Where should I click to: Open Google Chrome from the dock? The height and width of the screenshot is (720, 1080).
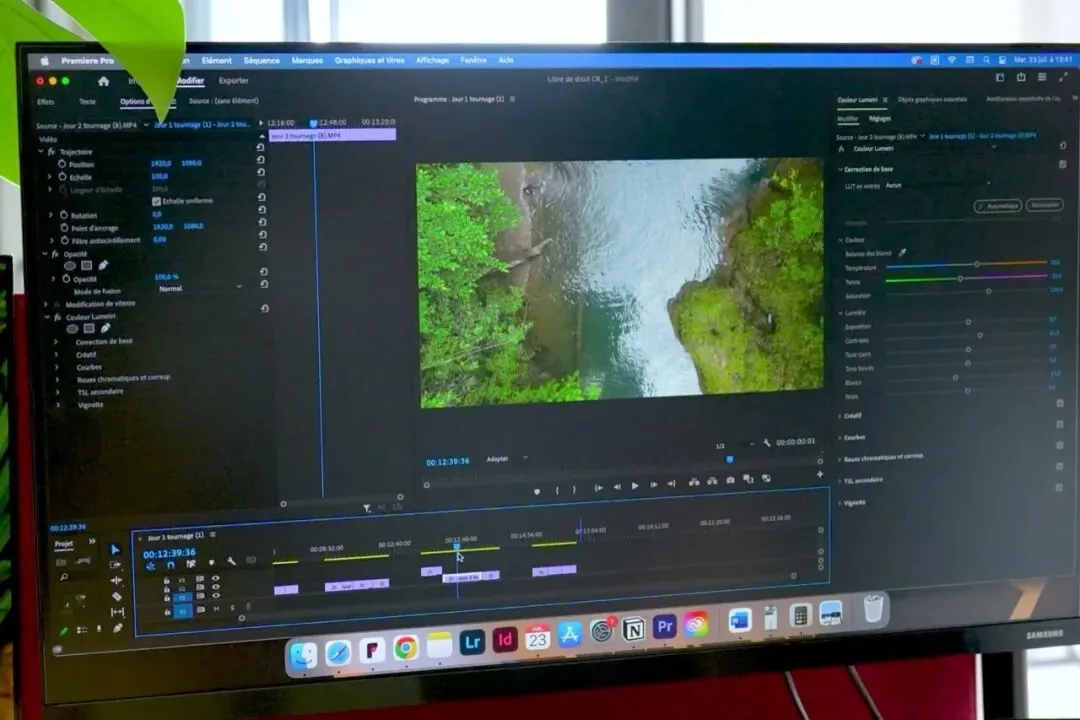(x=406, y=648)
